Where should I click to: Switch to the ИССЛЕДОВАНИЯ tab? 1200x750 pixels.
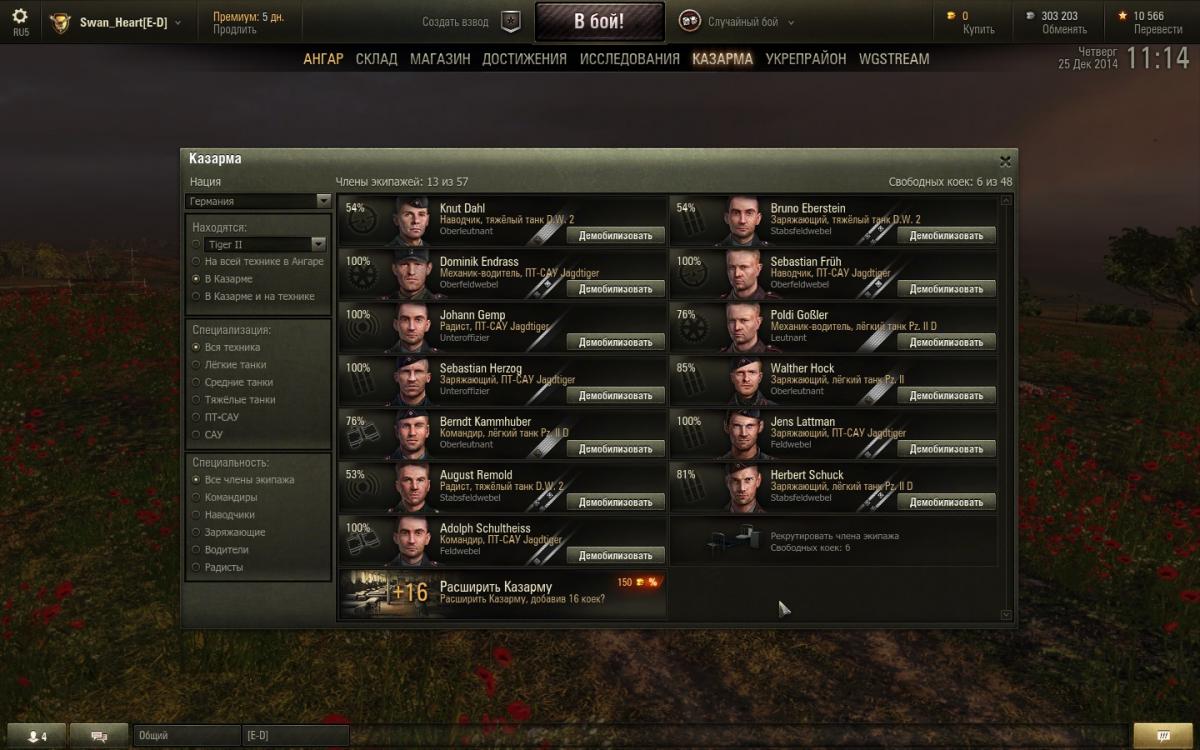630,59
